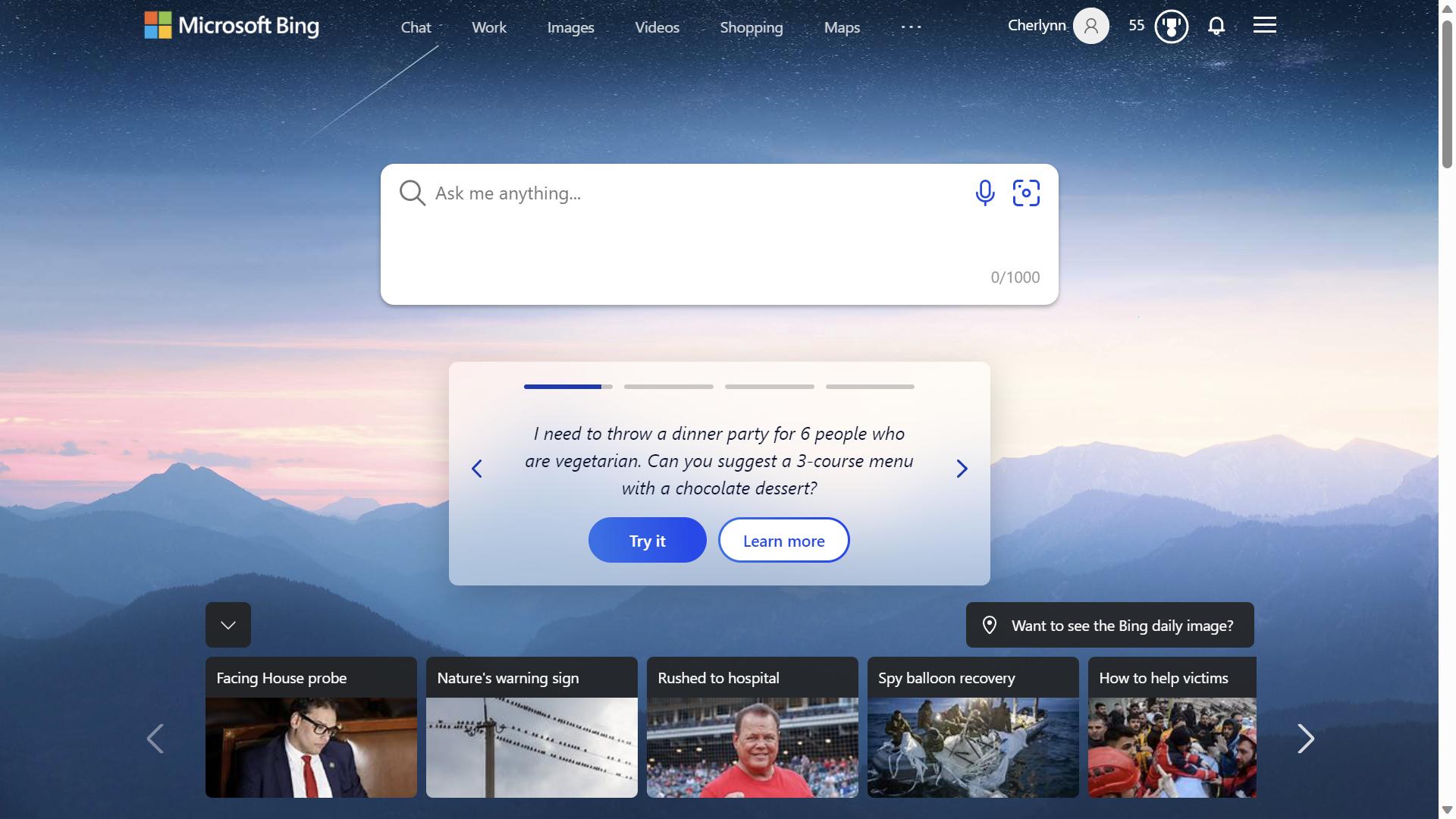Screen dimensions: 1456x819
Task: Click the Bing rewards score badge icon
Action: coord(1171,25)
